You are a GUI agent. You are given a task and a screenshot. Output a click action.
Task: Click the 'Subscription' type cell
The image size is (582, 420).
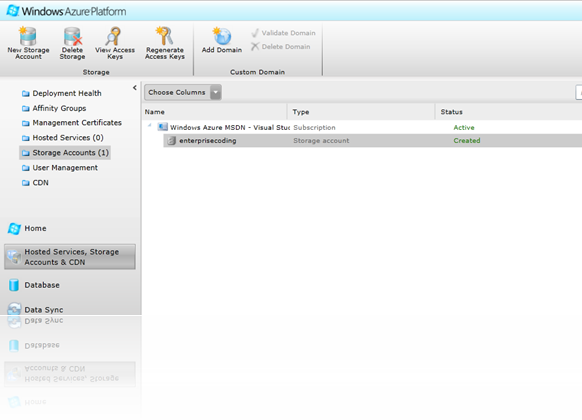click(314, 128)
